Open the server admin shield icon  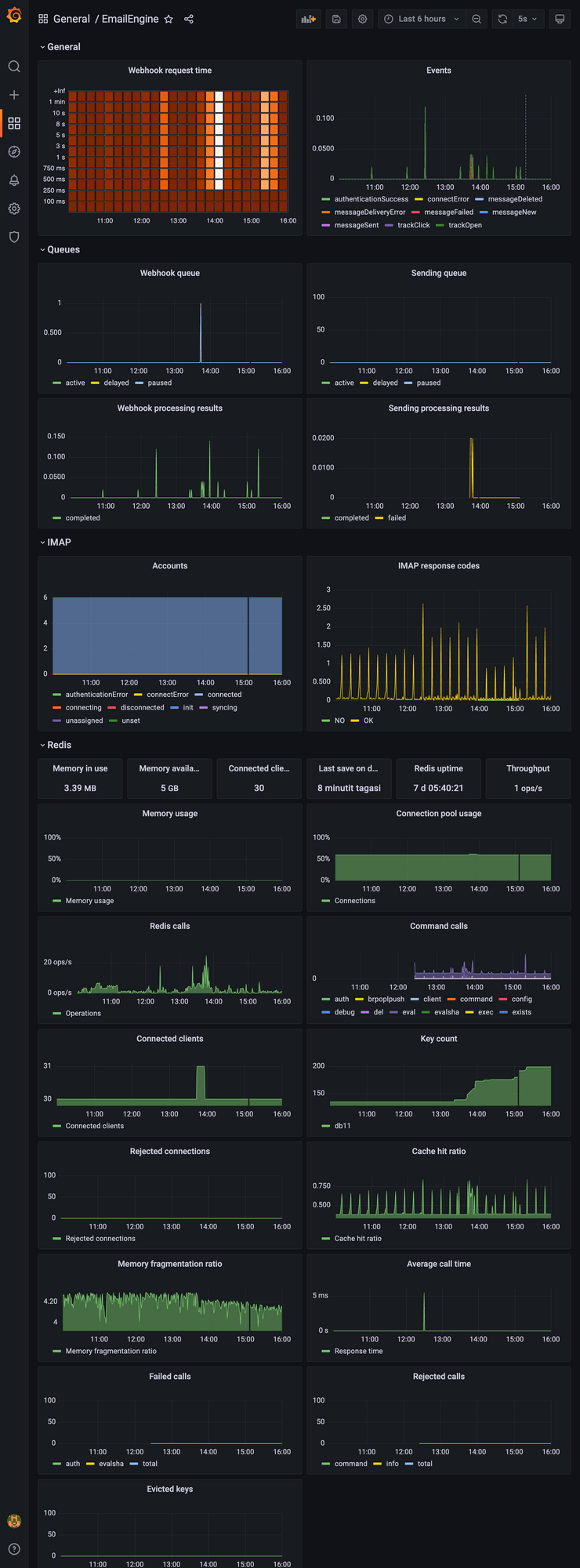[x=14, y=237]
